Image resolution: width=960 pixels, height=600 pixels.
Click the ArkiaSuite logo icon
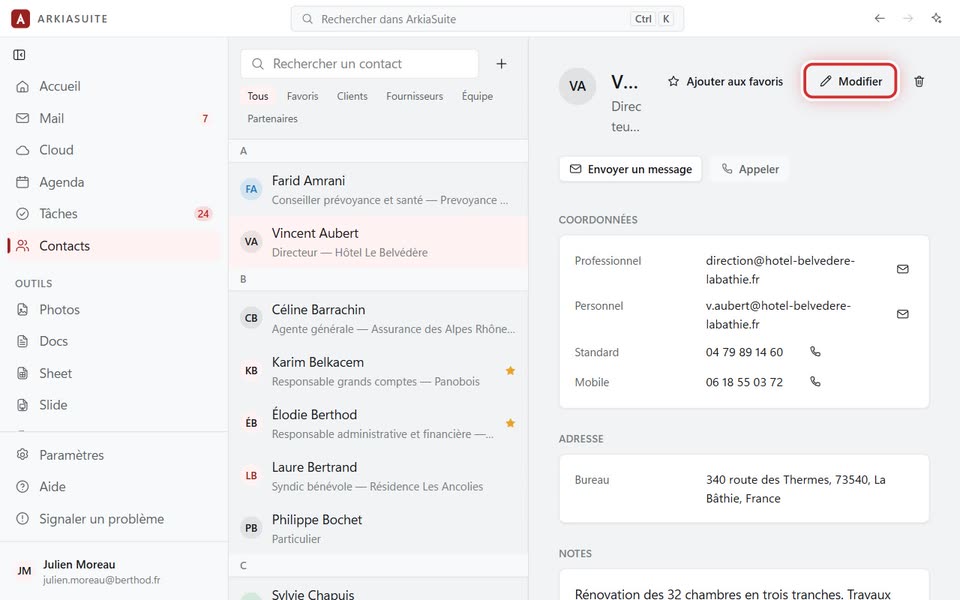click(x=20, y=19)
